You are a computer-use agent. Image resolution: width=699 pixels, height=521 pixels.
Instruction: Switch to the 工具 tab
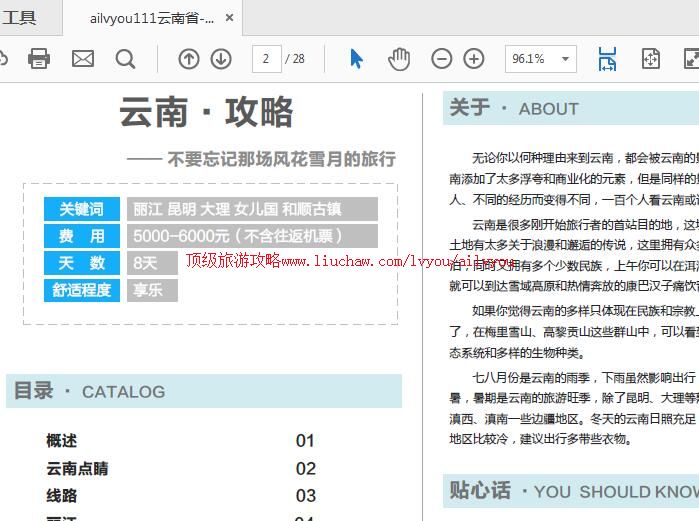click(20, 17)
